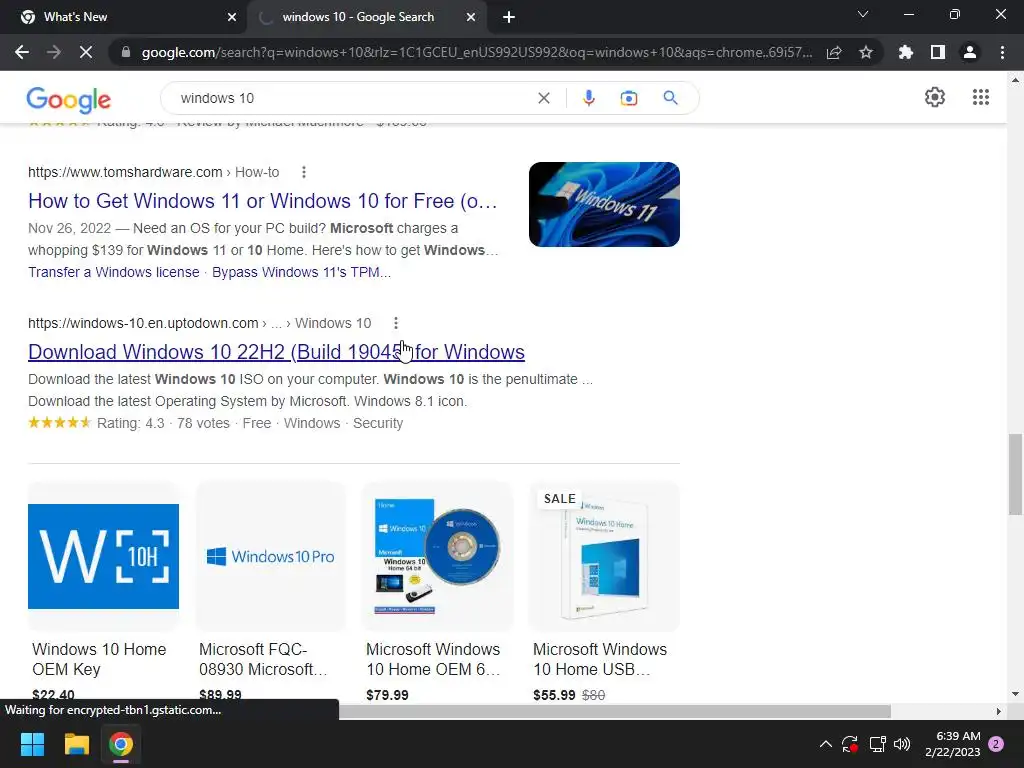The image size is (1024, 768).
Task: Open the Windows 10 Home OEM Key image
Action: pos(103,556)
